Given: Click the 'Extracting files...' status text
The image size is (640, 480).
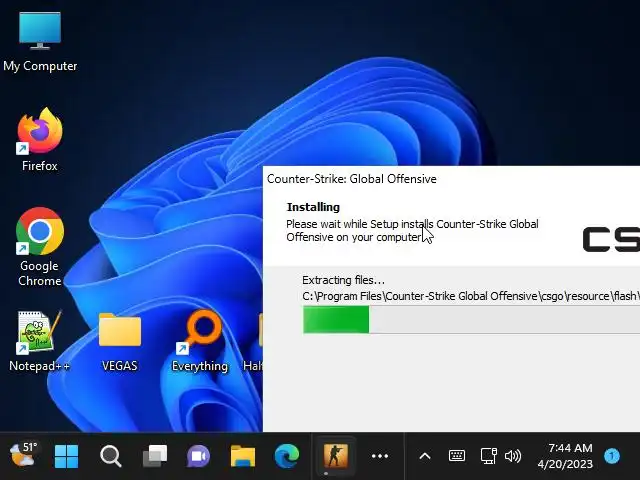Looking at the screenshot, I should (343, 280).
